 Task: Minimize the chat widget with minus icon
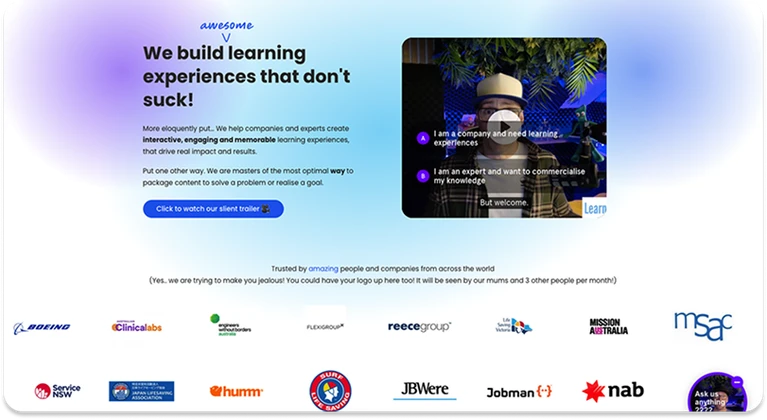737,381
